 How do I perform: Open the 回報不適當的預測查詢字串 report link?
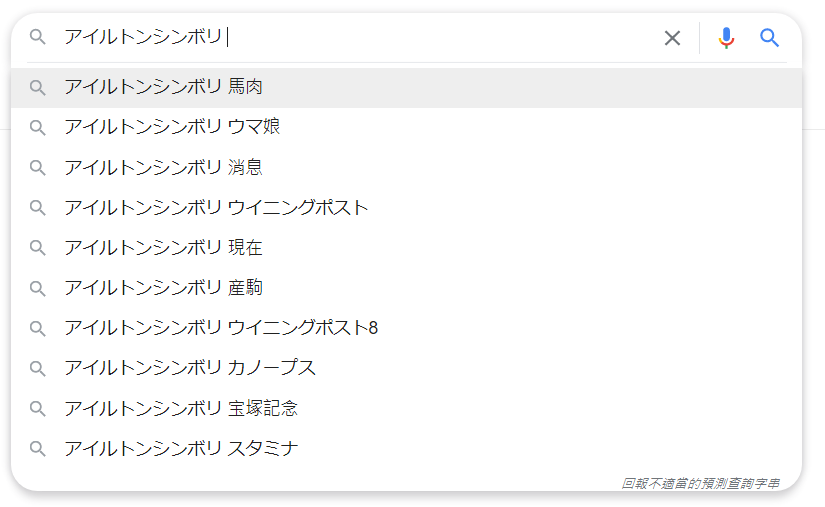(700, 483)
